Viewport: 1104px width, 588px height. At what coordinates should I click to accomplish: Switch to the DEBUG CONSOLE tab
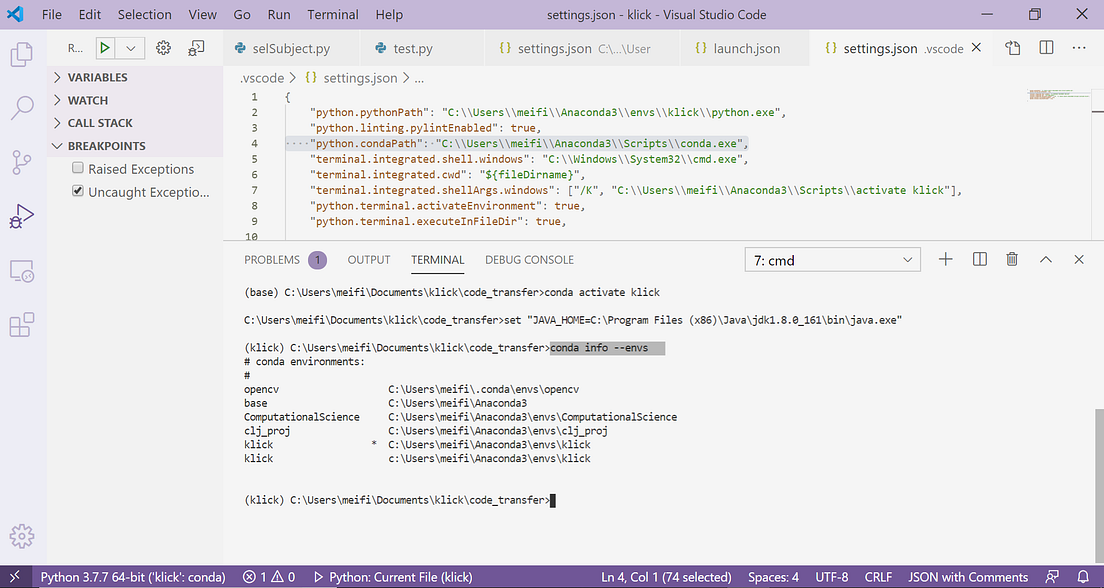(x=529, y=259)
